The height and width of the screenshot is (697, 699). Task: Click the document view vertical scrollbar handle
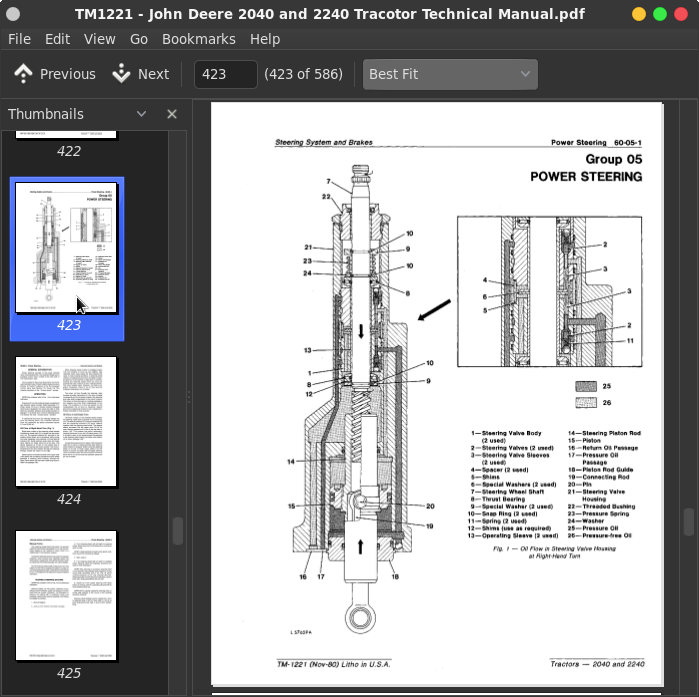688,522
